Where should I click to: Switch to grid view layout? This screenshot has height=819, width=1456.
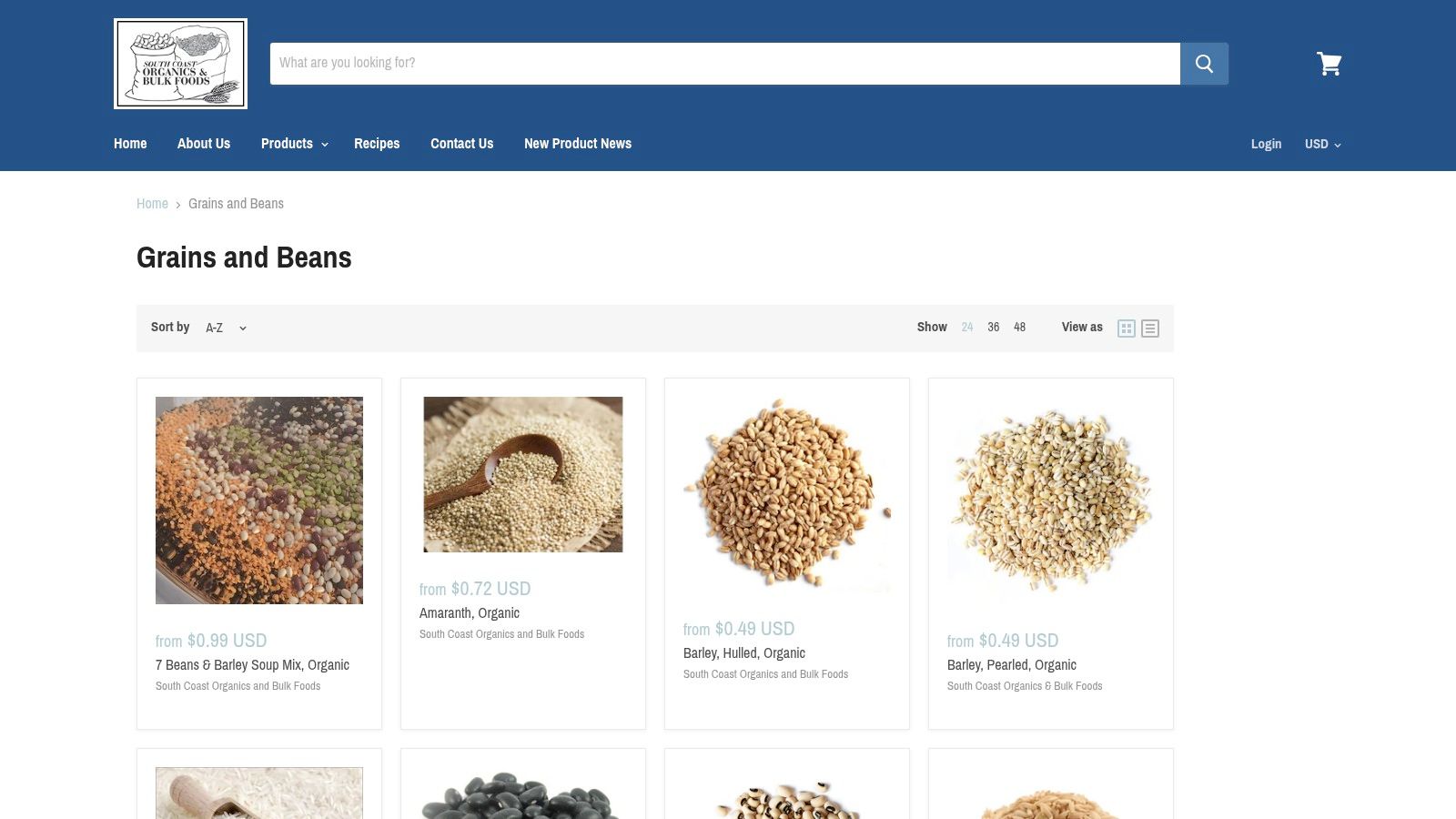click(1127, 328)
